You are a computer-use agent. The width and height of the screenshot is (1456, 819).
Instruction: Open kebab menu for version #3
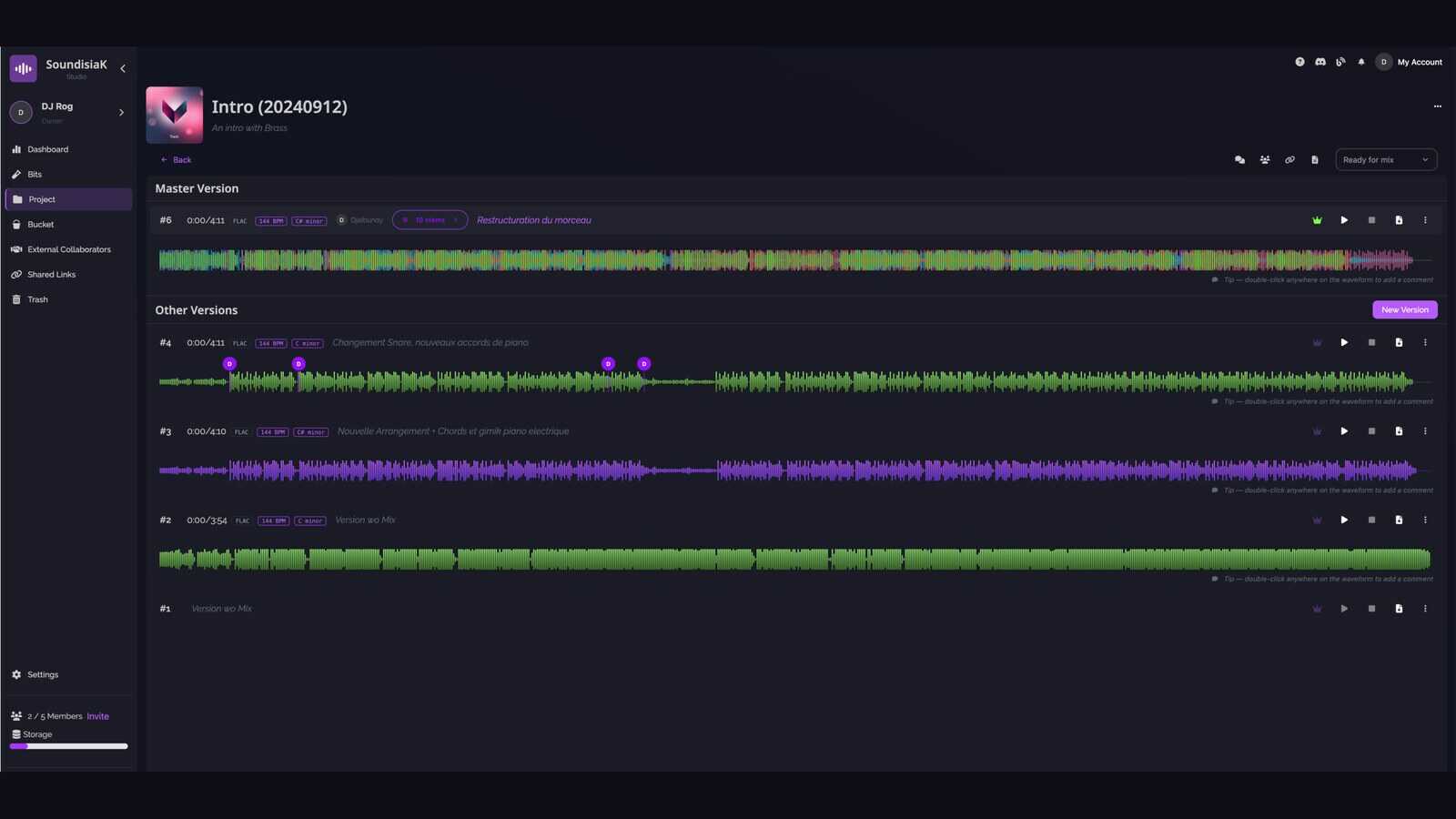[x=1425, y=431]
